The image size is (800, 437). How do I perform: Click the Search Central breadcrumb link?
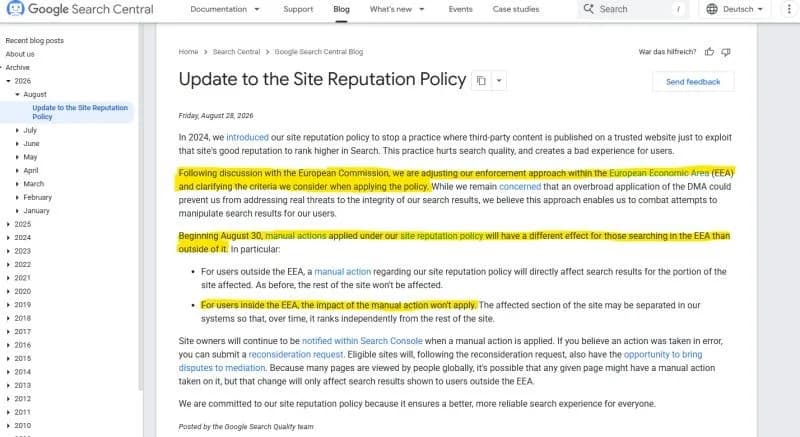coord(236,52)
